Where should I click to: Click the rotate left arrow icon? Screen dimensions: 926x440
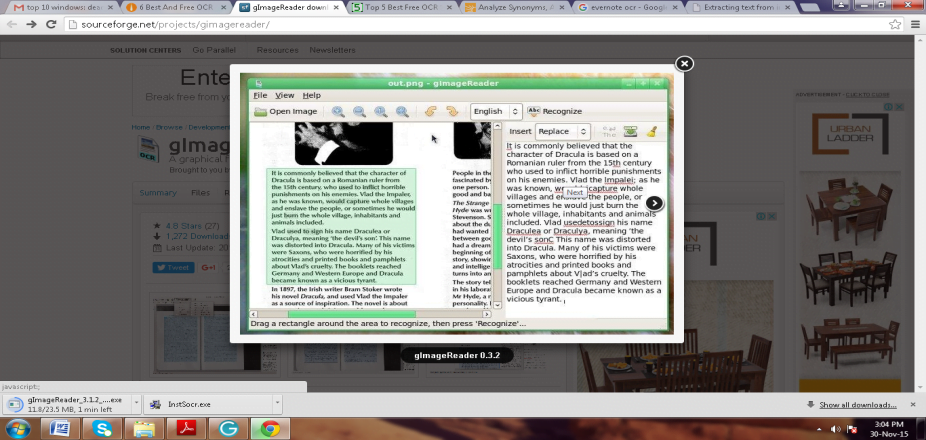point(431,111)
